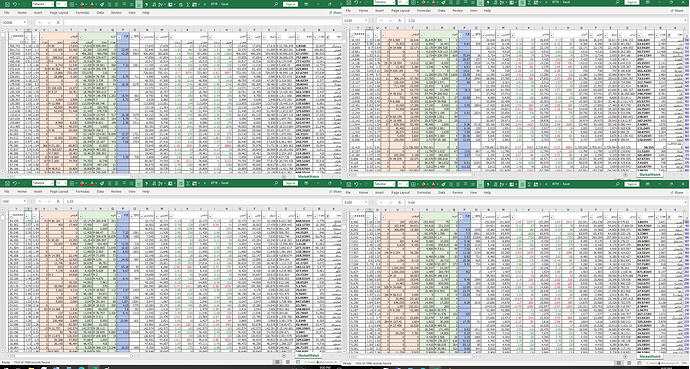The width and height of the screenshot is (690, 369).
Task: Click Save icon in bottom-left Excel window
Action: pos(7,183)
